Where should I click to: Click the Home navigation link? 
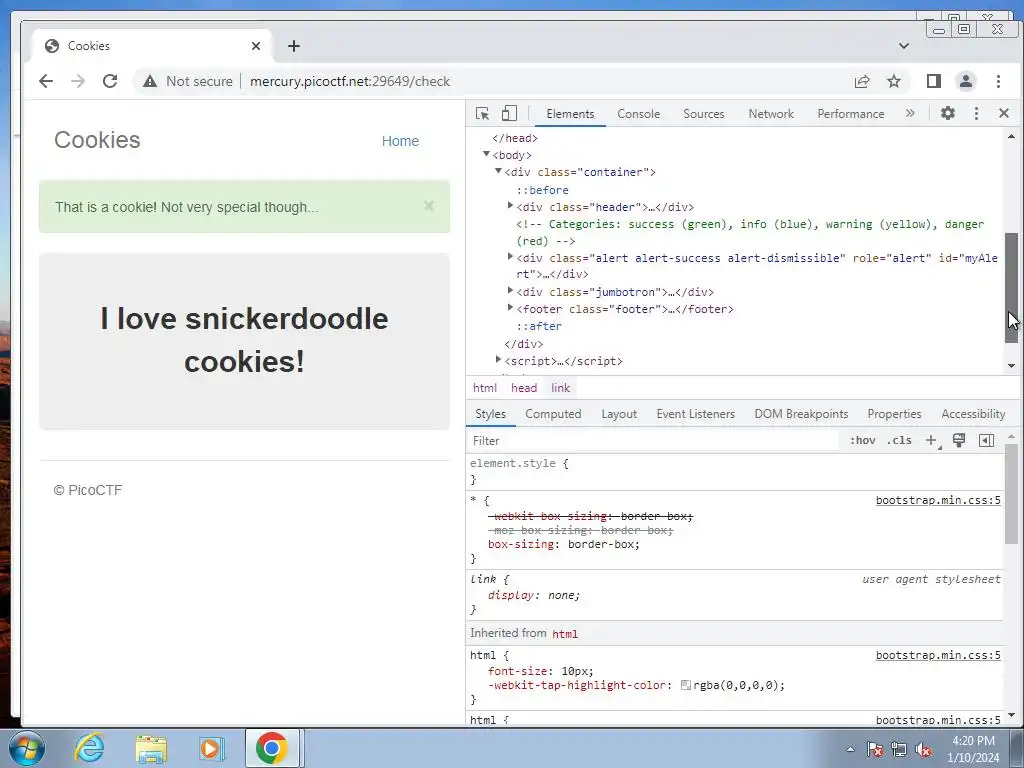coord(400,141)
